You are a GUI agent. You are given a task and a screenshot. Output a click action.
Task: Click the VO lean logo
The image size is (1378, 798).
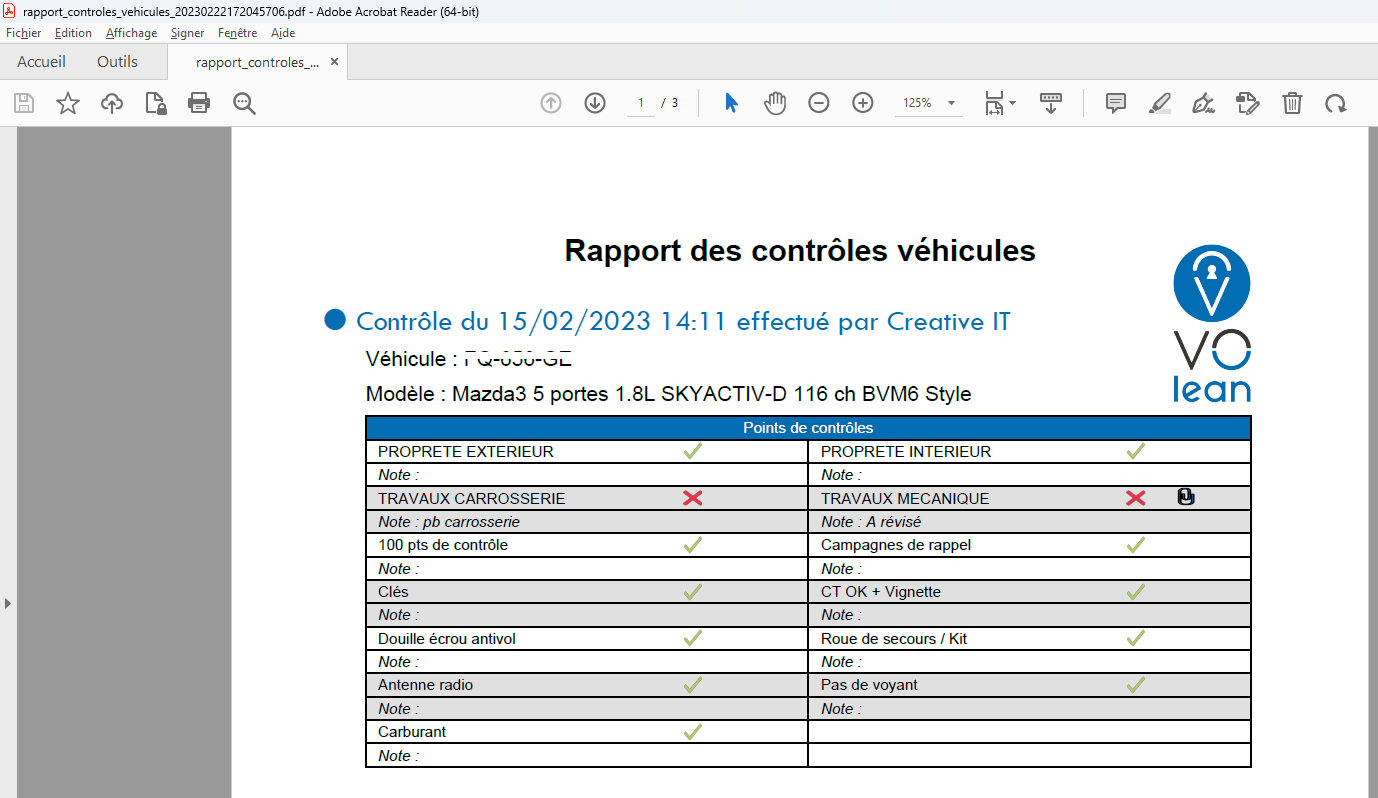[x=1212, y=323]
